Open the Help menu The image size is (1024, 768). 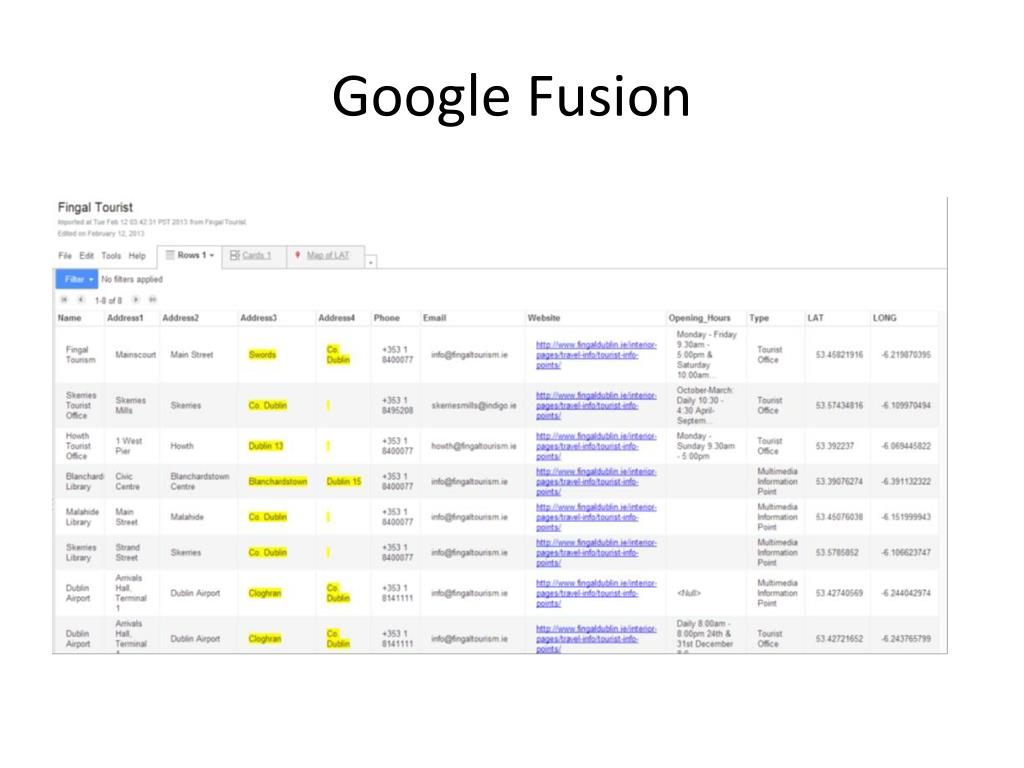coord(137,256)
